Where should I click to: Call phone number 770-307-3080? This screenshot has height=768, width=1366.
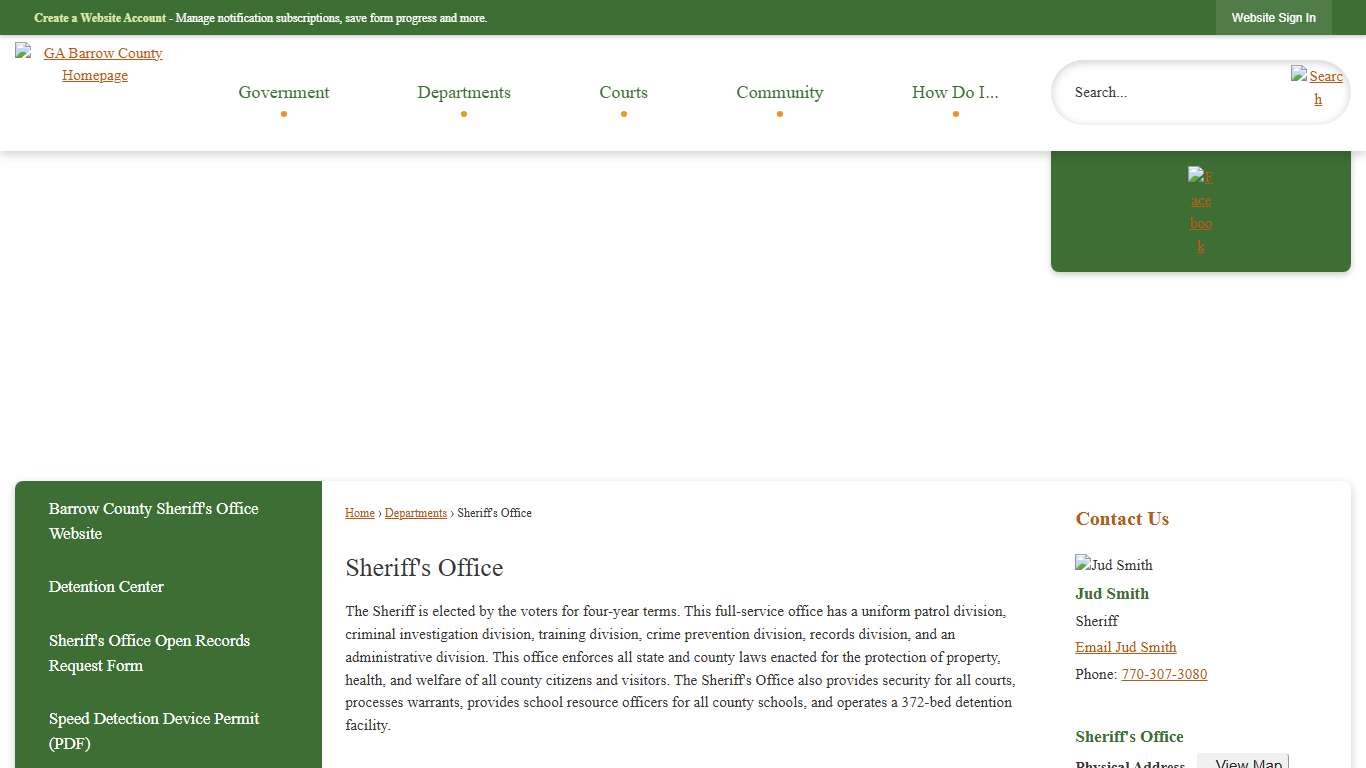[1164, 674]
